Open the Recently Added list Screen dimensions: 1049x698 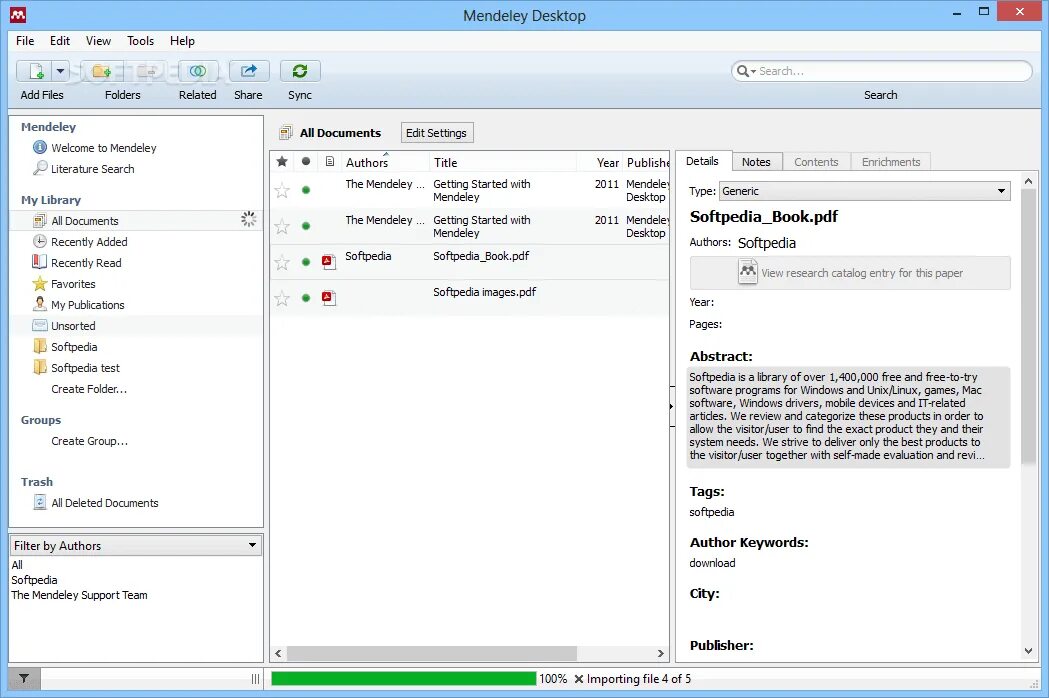(89, 242)
